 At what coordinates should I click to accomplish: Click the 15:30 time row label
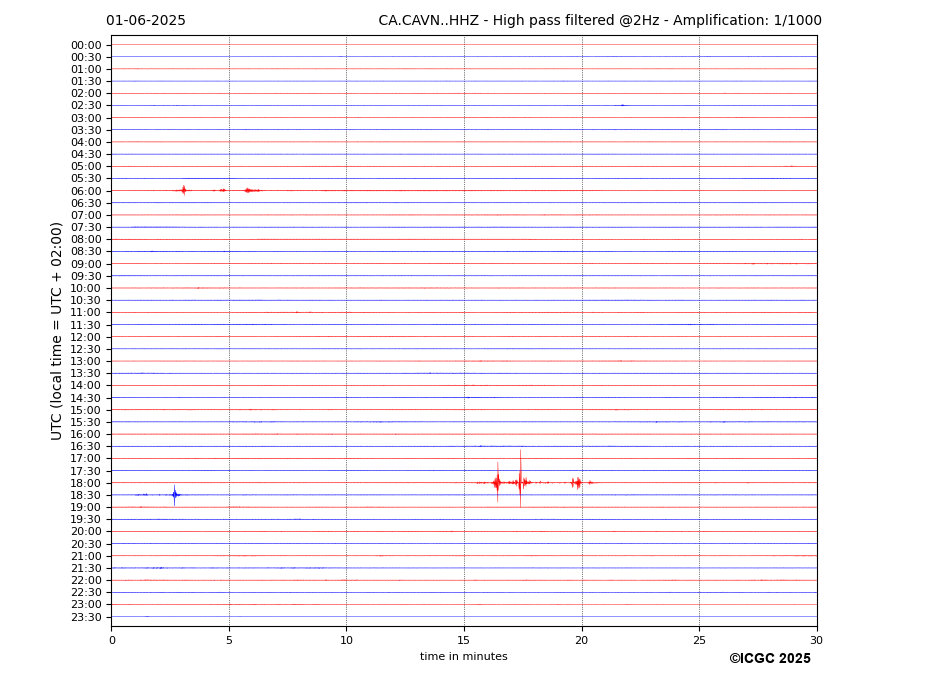point(86,422)
